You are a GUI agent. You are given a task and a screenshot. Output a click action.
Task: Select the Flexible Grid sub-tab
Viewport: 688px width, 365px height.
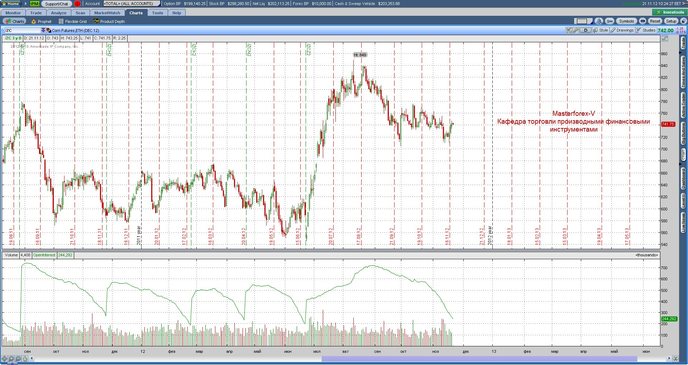click(x=72, y=21)
